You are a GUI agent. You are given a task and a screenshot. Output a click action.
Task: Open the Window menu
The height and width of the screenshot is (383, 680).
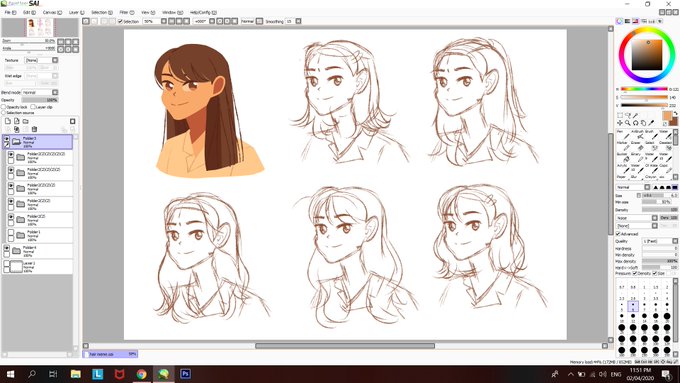[172, 13]
